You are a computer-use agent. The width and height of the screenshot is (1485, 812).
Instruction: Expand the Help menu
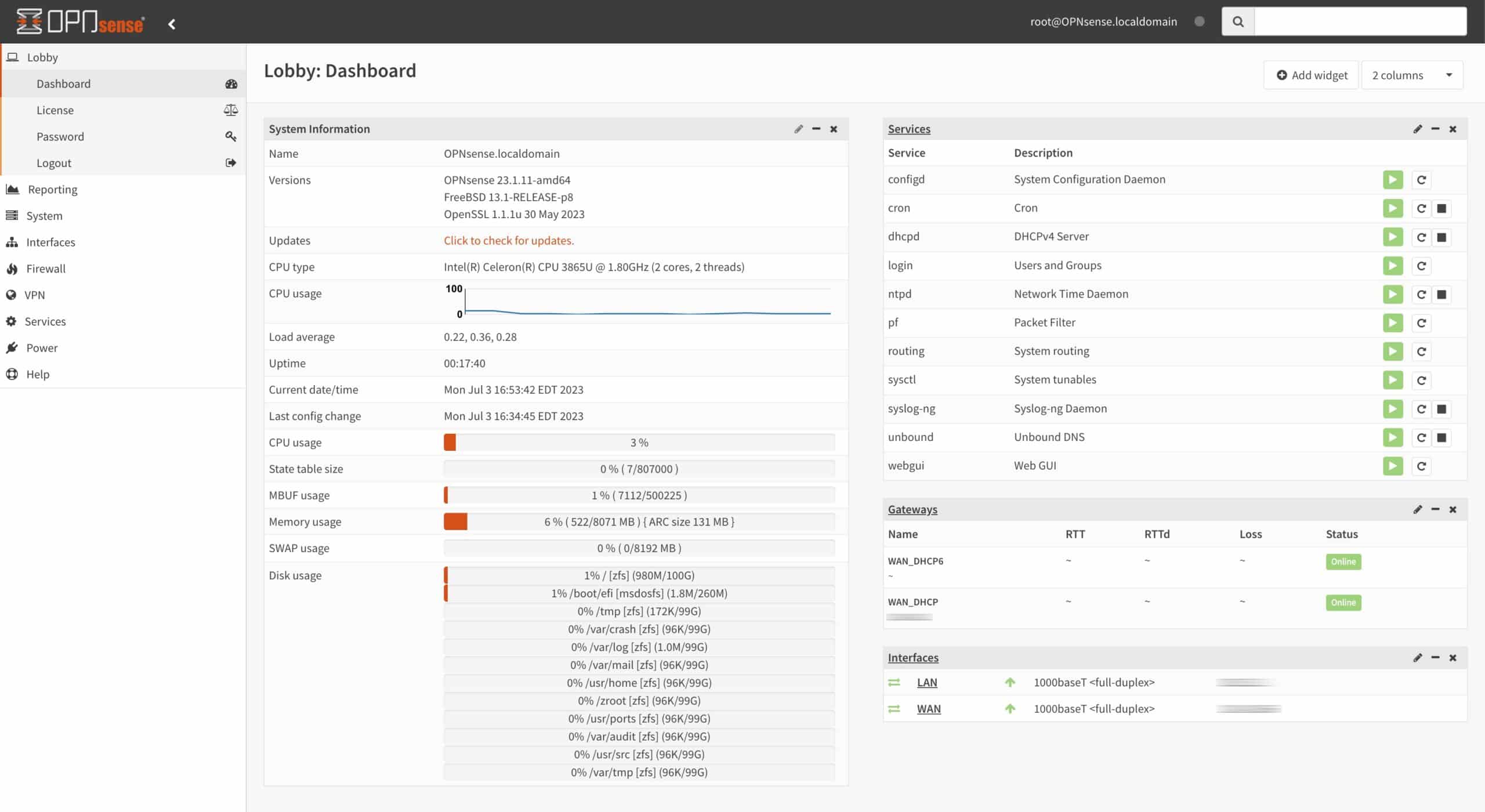(x=123, y=374)
